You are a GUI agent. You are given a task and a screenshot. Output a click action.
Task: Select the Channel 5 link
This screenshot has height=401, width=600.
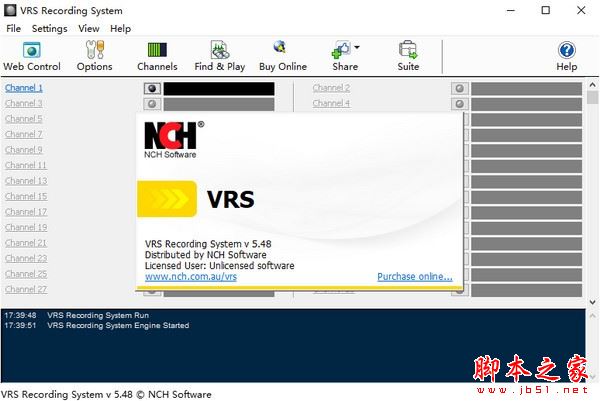point(24,119)
